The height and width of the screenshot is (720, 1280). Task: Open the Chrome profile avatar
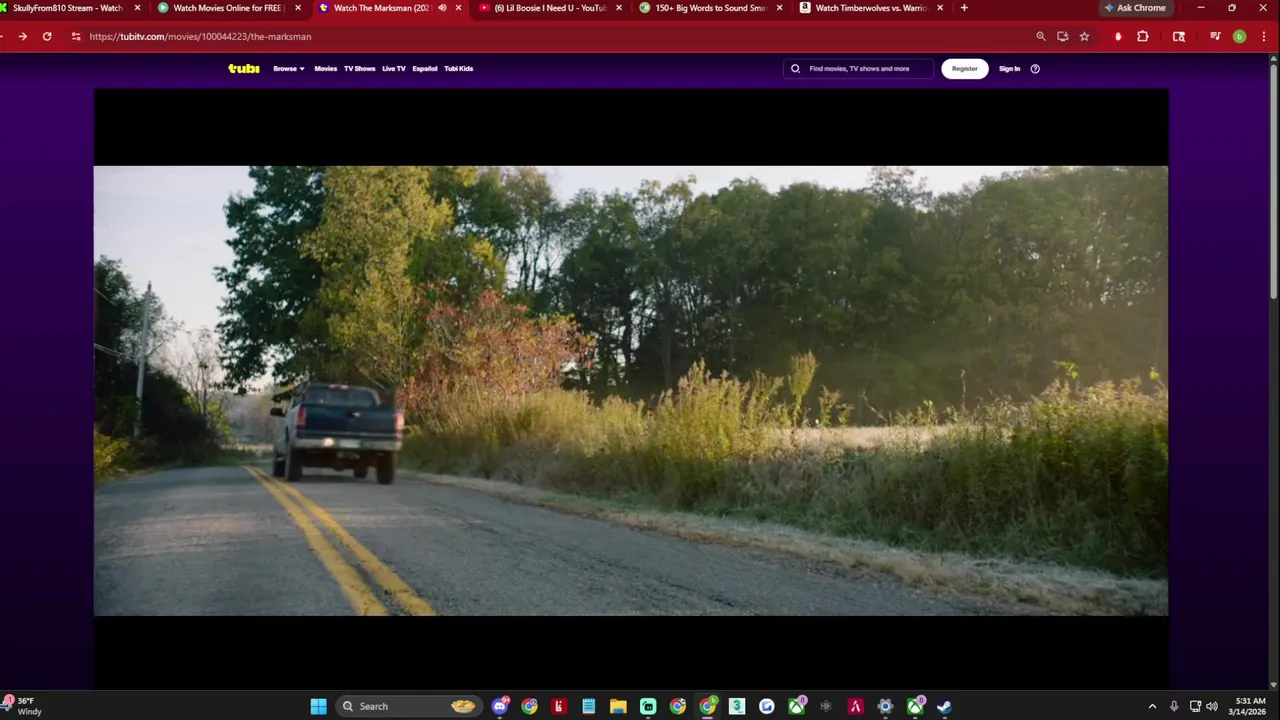(x=1239, y=36)
